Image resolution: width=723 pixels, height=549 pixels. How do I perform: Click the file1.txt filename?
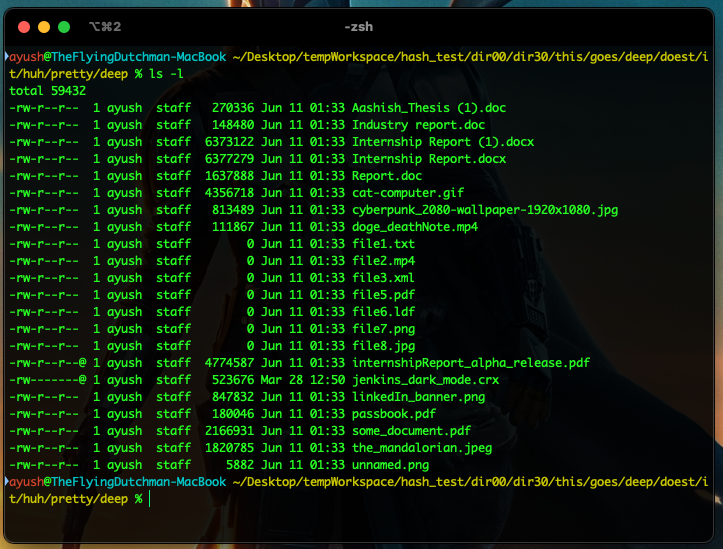(x=383, y=244)
